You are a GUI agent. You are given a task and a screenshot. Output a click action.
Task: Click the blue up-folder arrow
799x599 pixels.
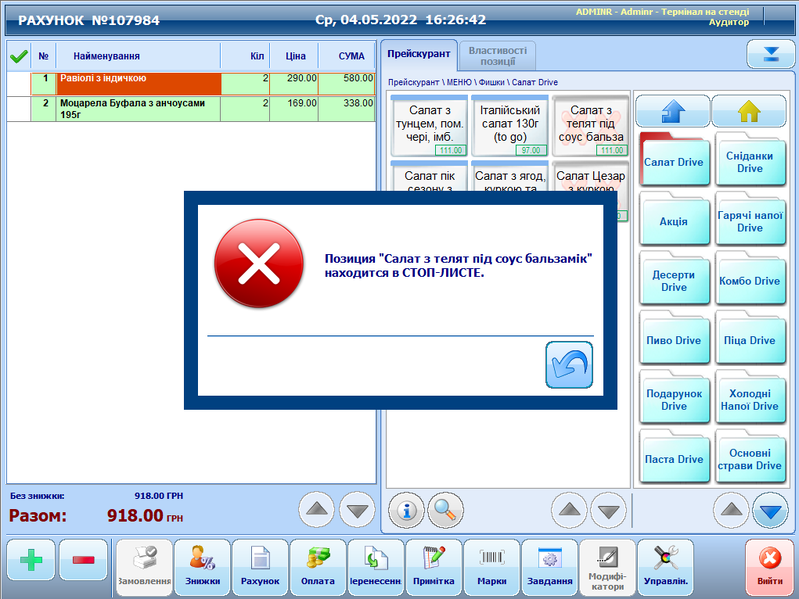pyautogui.click(x=673, y=111)
